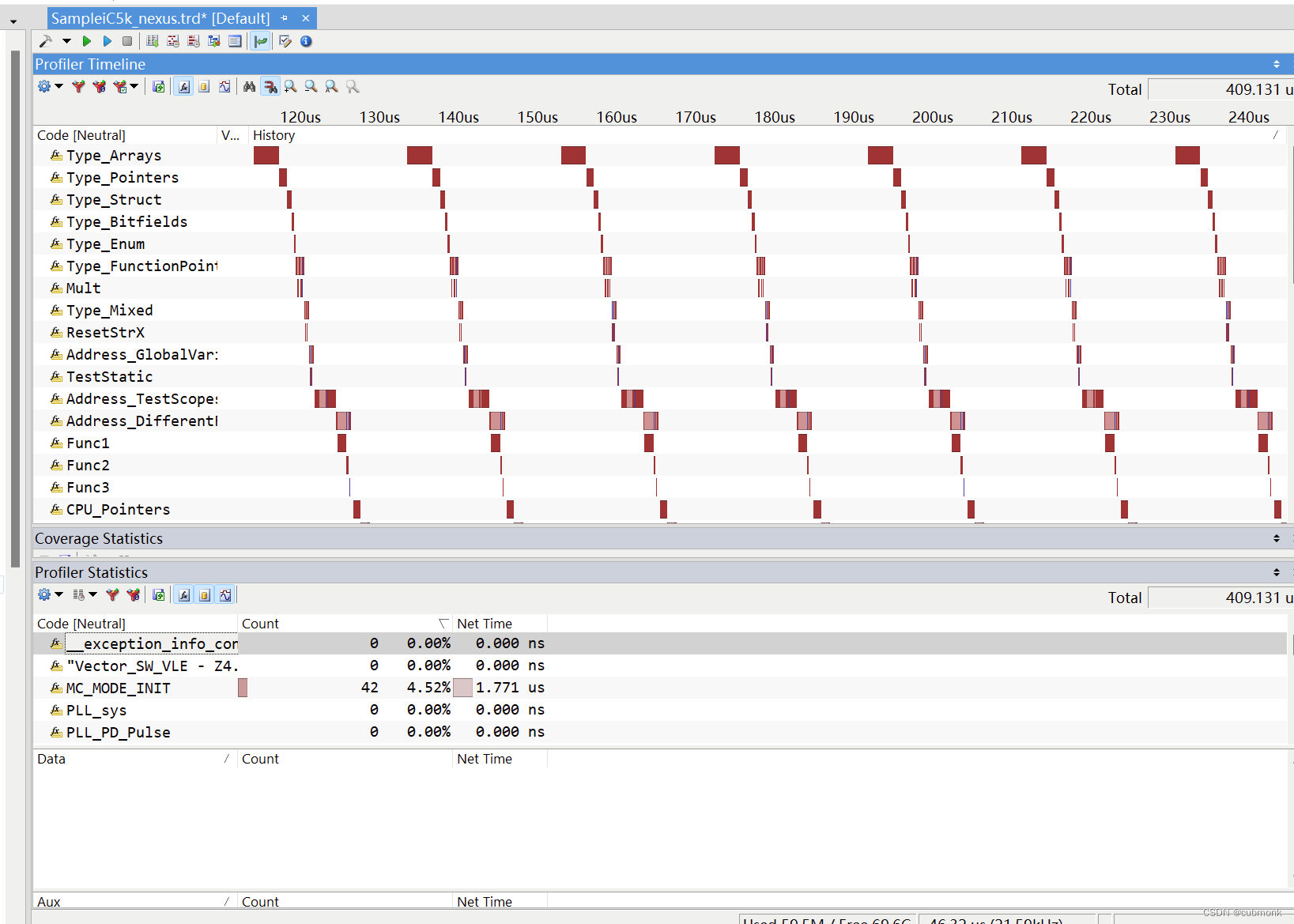Toggle the Timeline data cylinder view button

204,86
